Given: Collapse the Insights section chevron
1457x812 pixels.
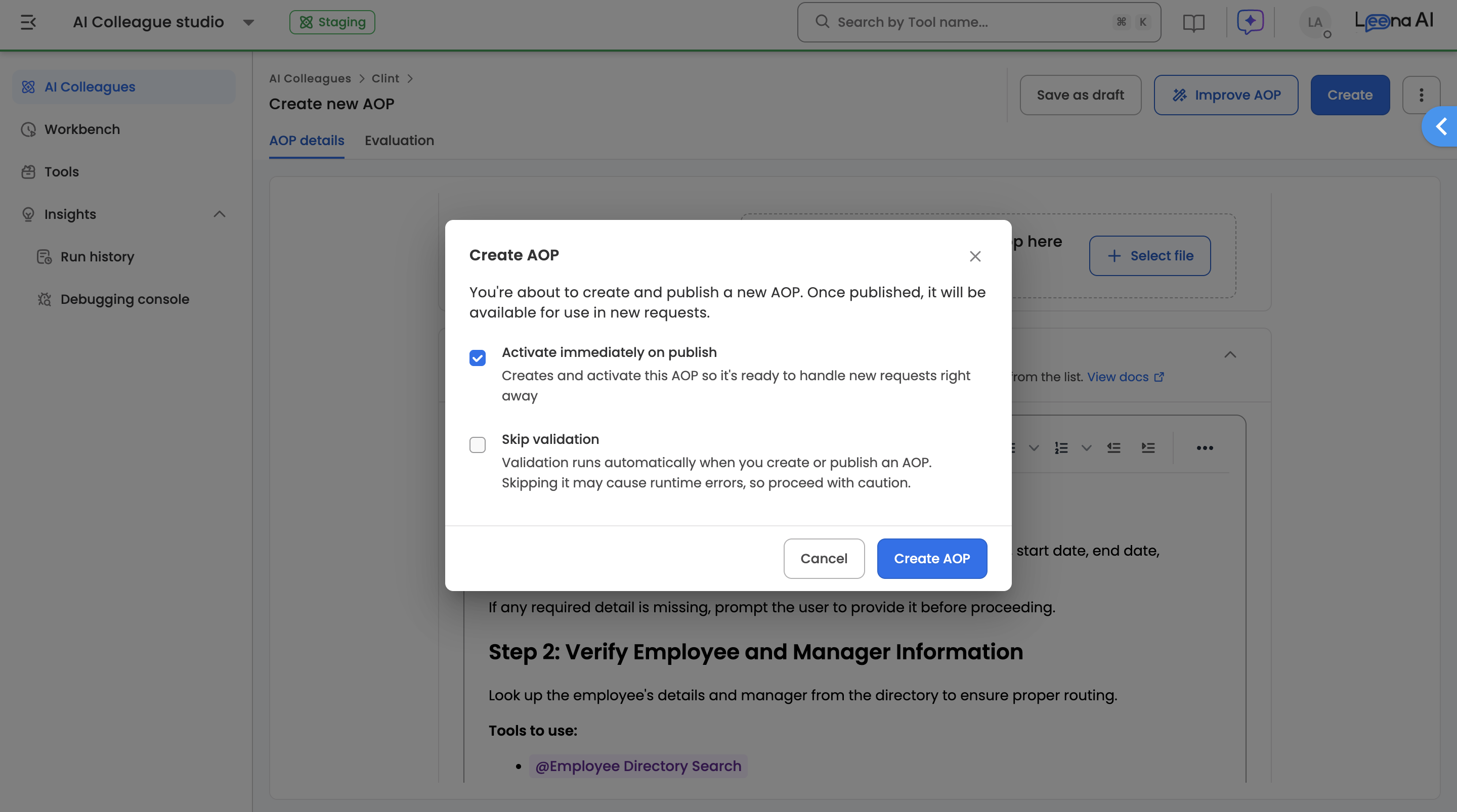Looking at the screenshot, I should [220, 214].
